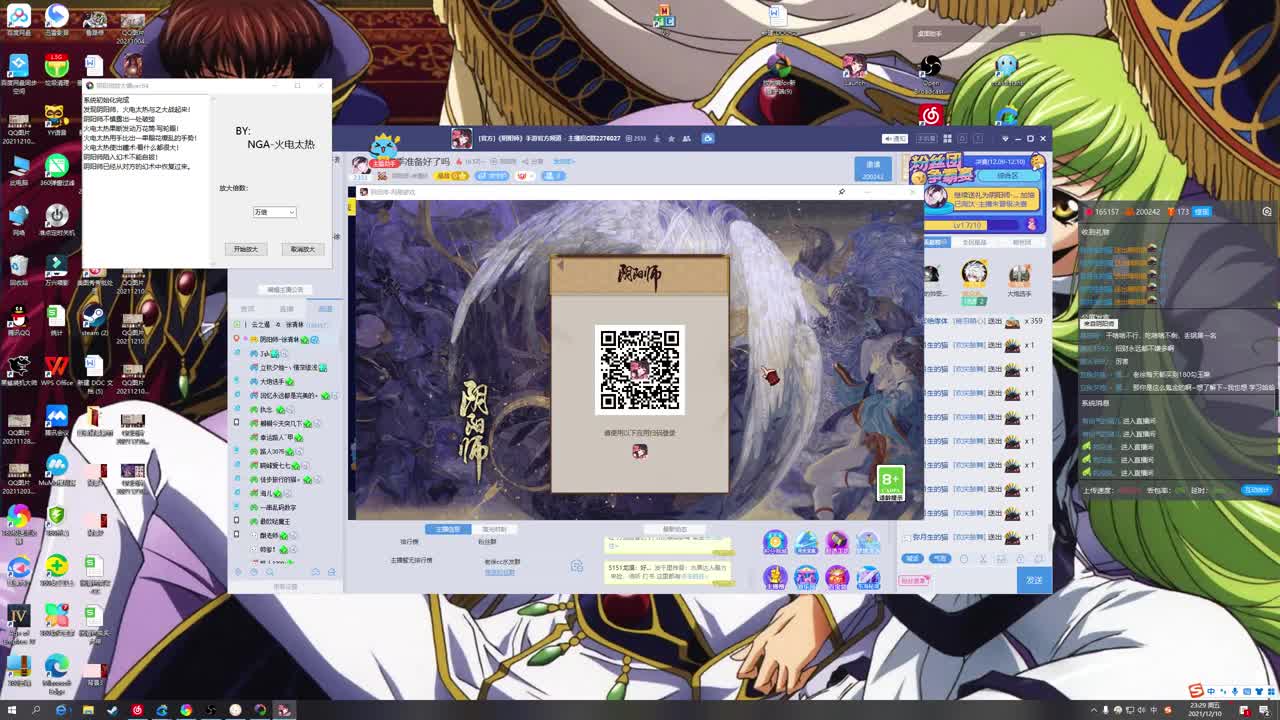Click the taskbar search icon
Viewport: 1280px width, 720px height.
(x=36, y=710)
